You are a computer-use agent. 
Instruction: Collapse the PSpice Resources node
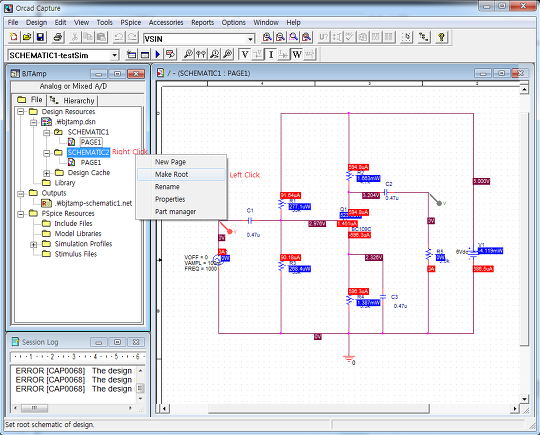21,214
